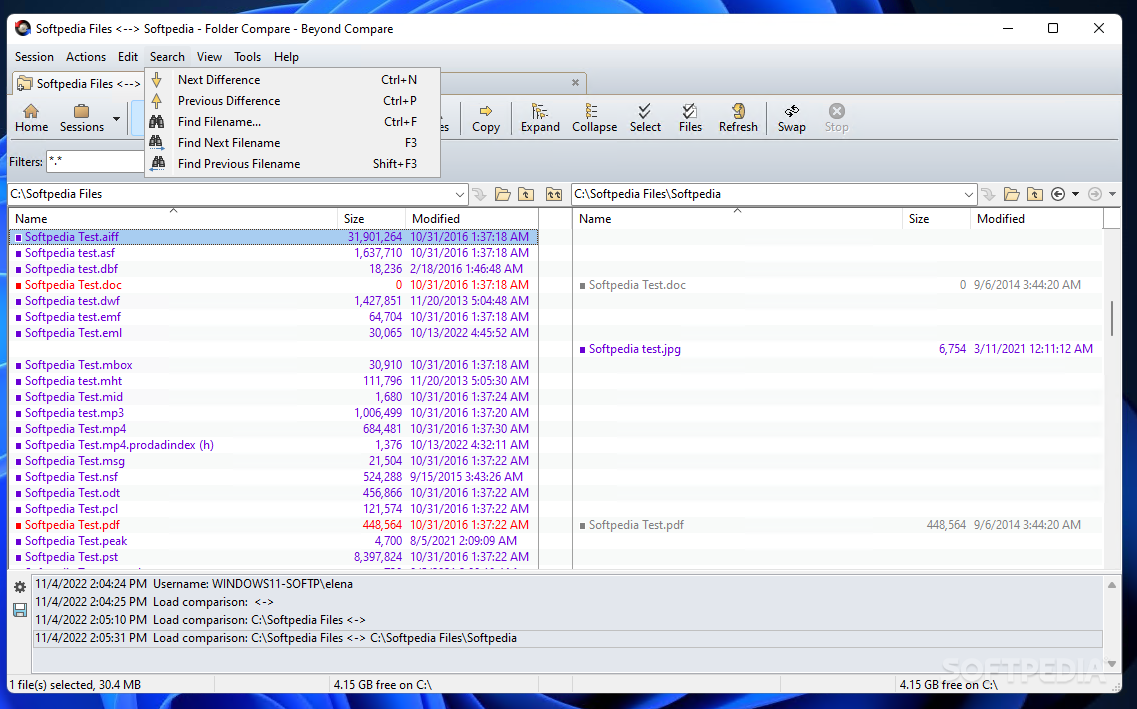Open the Tools menu
Screen dimensions: 1137x709
tap(247, 57)
